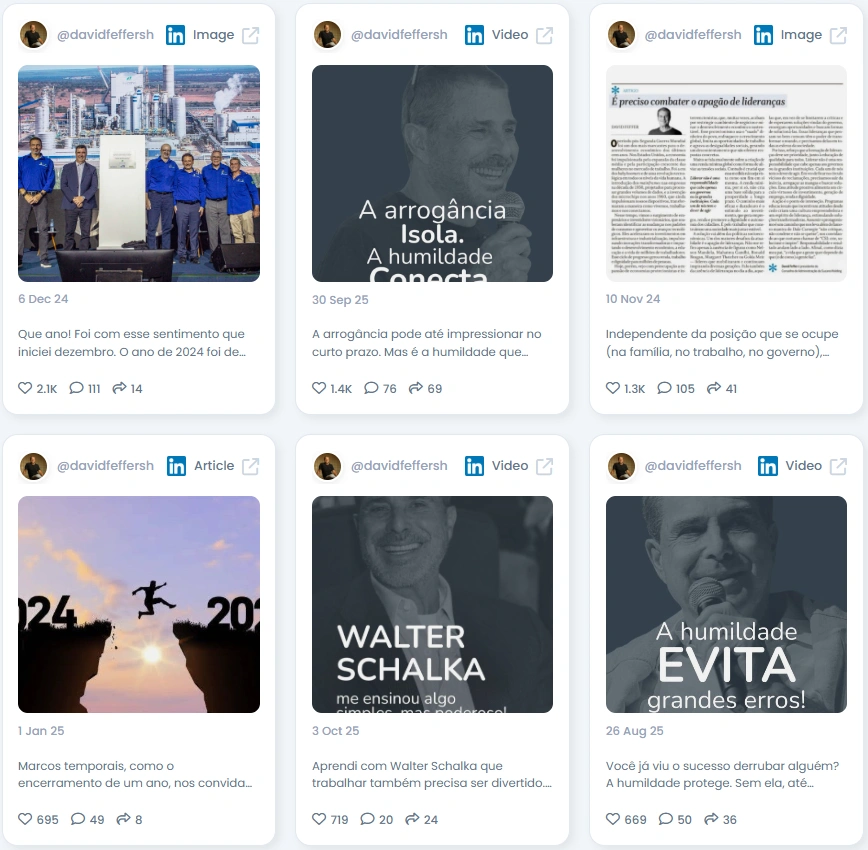868x850 pixels.
Task: Like the Walter Schalka video with 719 likes
Action: (319, 819)
